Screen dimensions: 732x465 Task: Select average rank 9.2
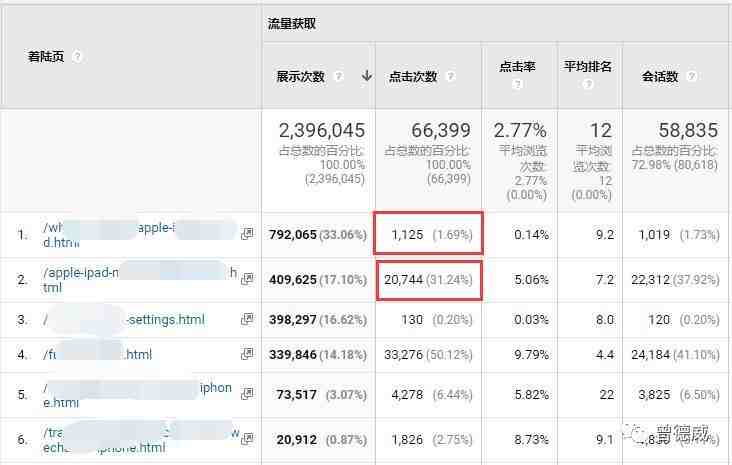click(x=605, y=234)
